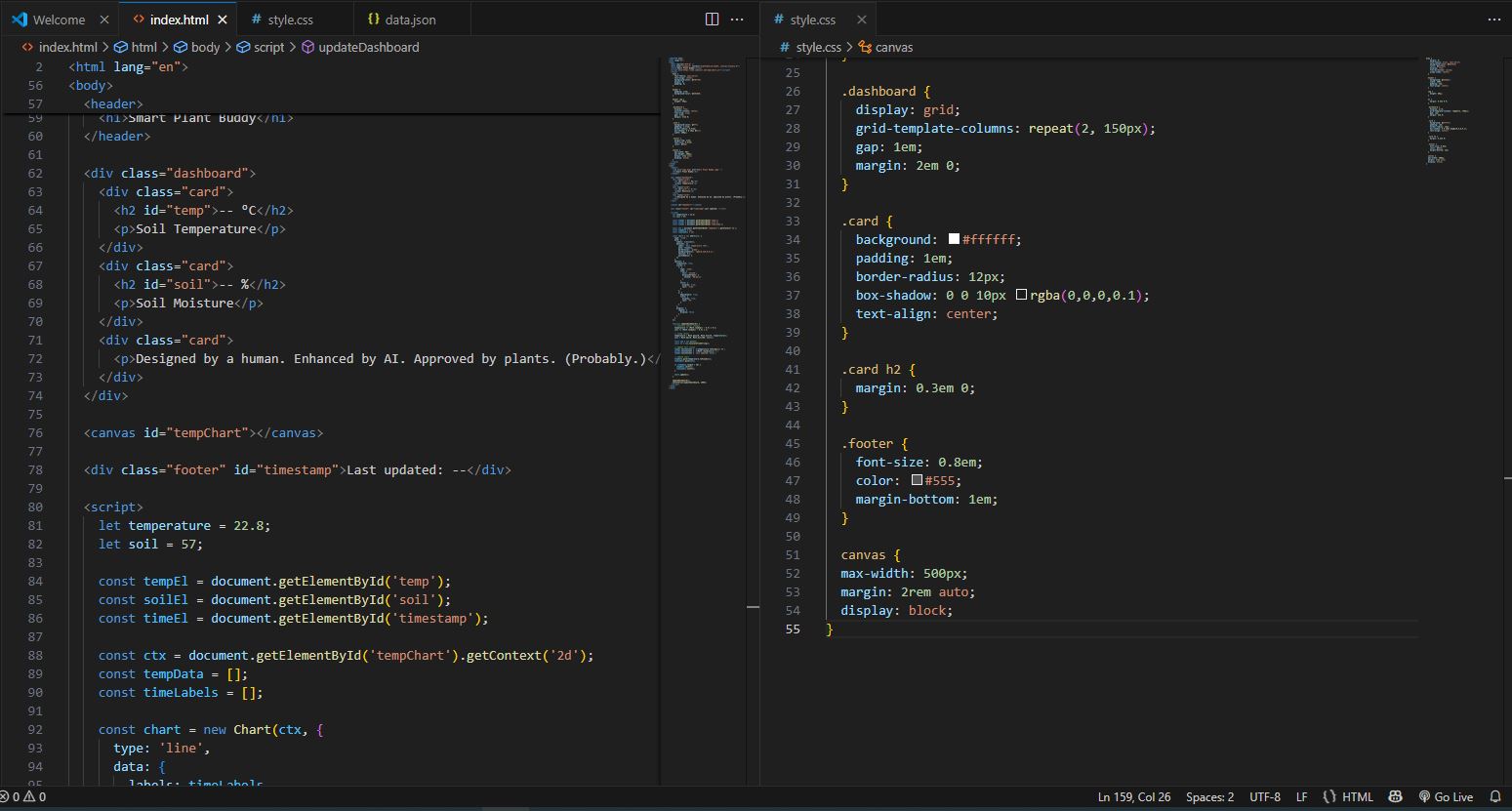The height and width of the screenshot is (811, 1512).
Task: Click the Copilot status icon
Action: (1396, 797)
